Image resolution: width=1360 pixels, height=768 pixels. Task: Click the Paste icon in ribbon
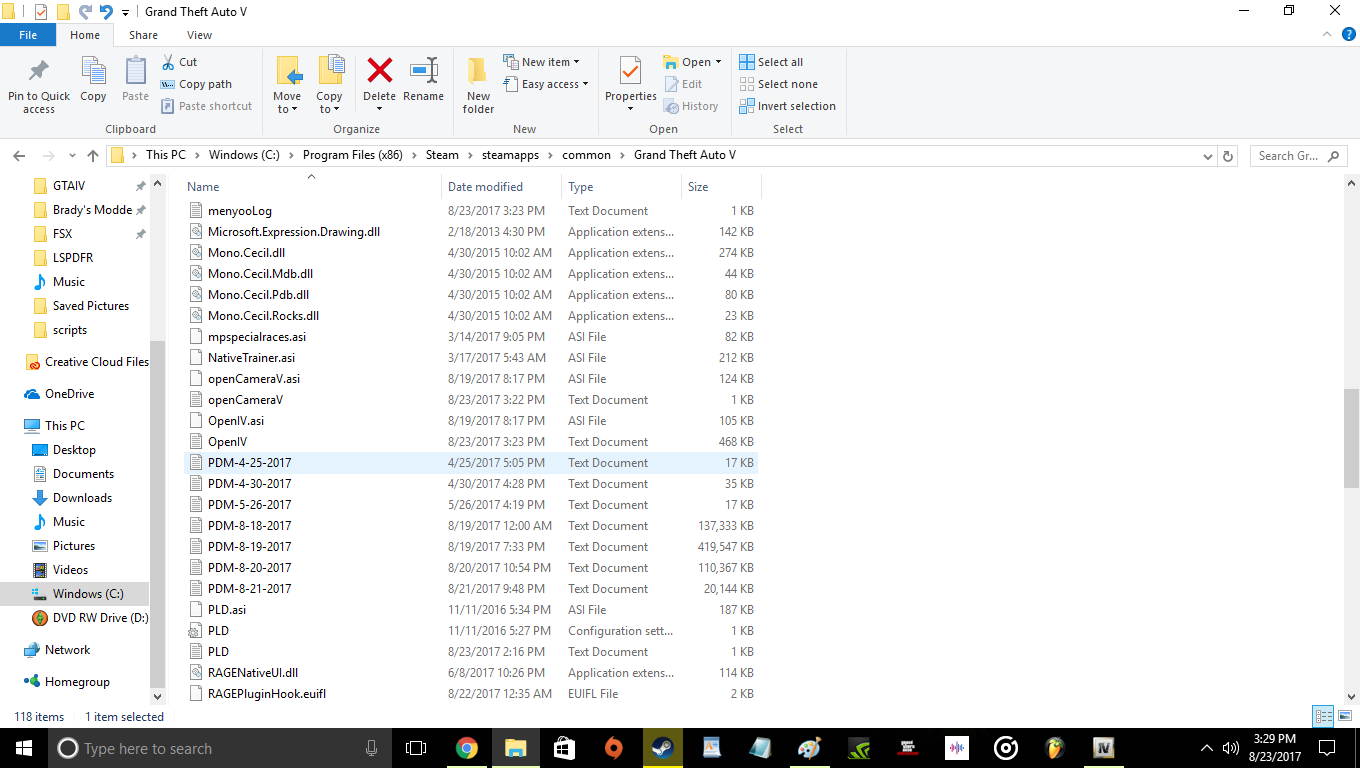[x=135, y=72]
